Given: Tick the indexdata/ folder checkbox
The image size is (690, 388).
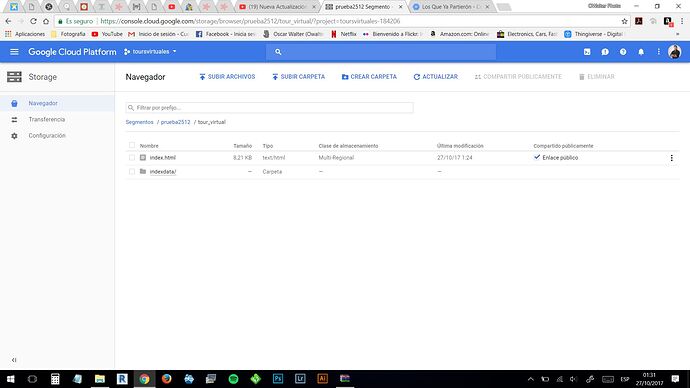Looking at the screenshot, I should coord(132,172).
